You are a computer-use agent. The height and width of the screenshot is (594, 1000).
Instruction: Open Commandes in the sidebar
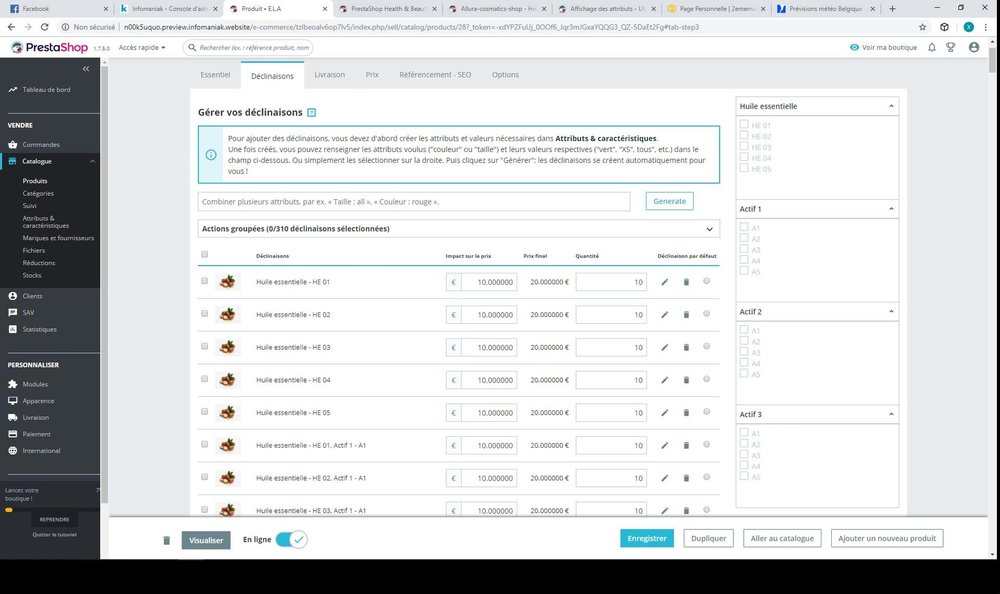point(41,145)
